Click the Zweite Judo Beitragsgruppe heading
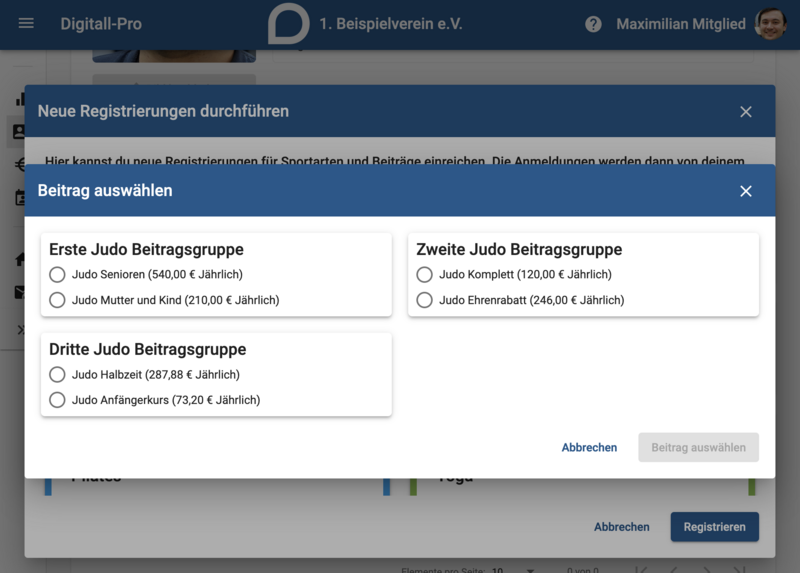Viewport: 800px width, 573px height. 519,250
